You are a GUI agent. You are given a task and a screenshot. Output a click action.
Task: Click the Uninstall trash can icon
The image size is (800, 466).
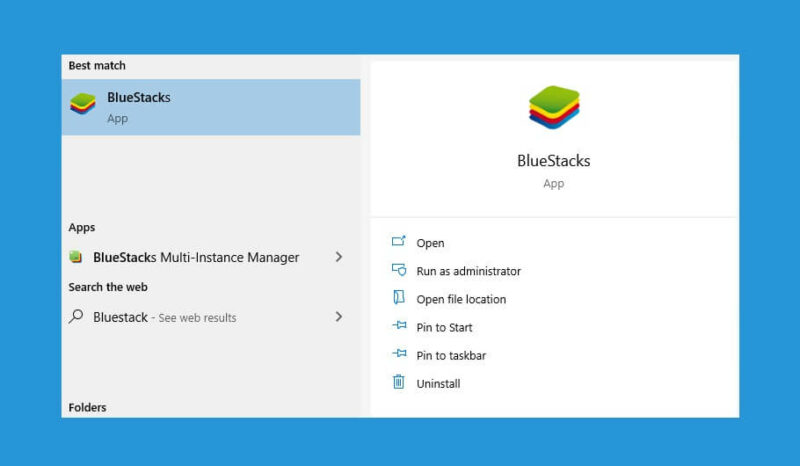[398, 381]
